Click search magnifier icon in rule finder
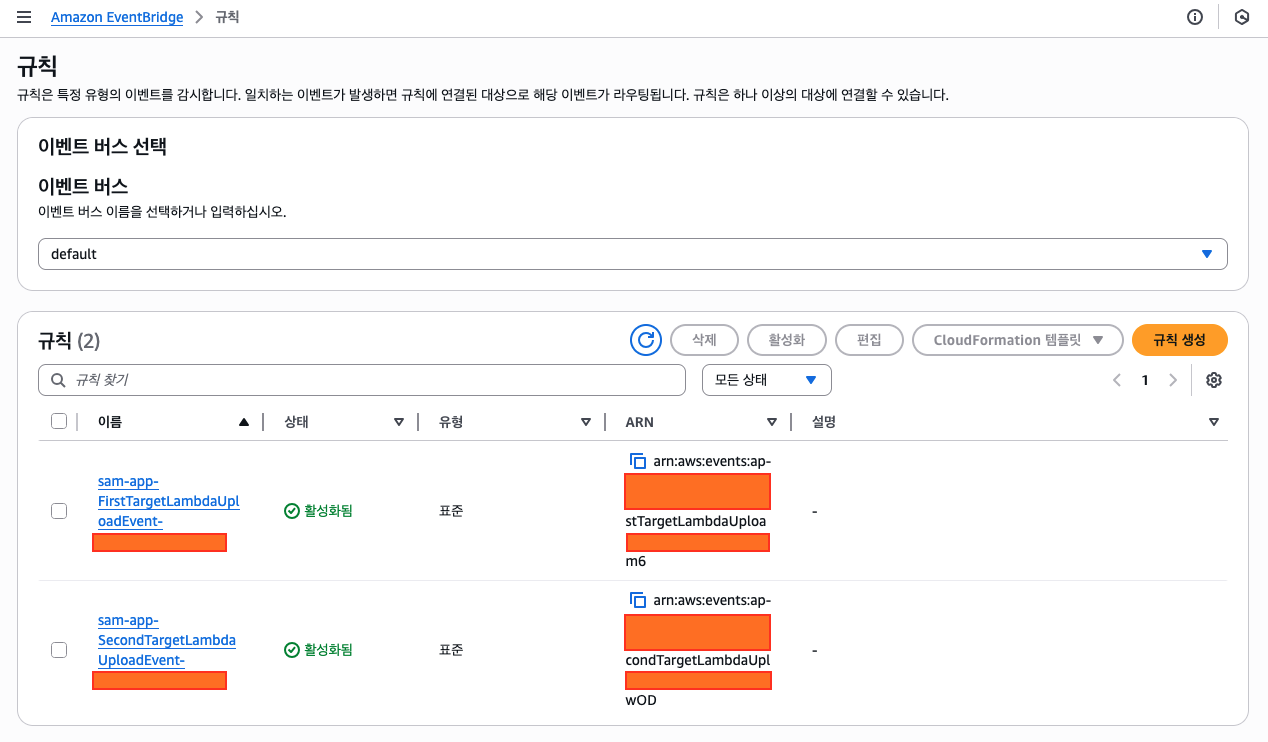 tap(58, 380)
